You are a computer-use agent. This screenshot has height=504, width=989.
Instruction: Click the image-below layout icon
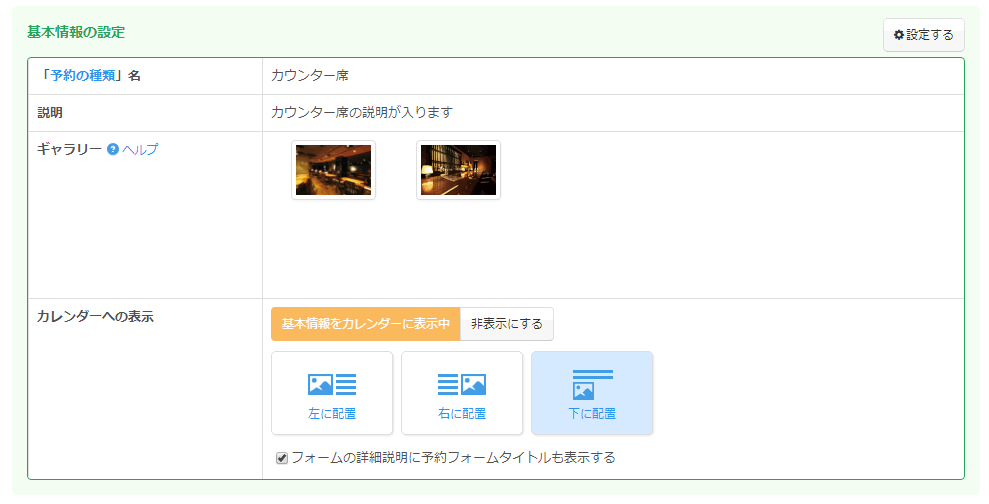point(592,384)
